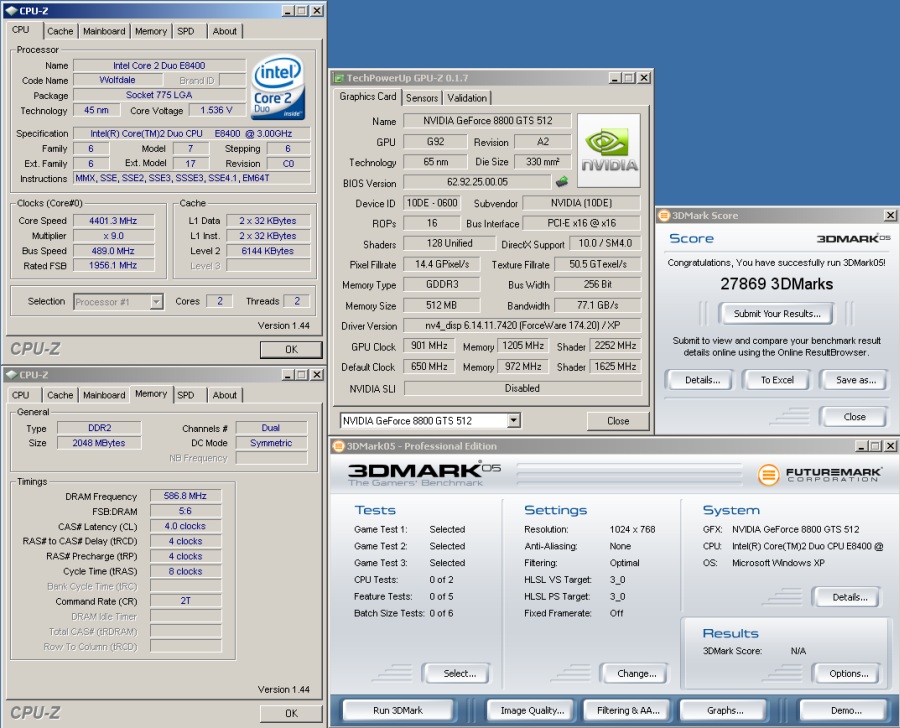Viewport: 900px width, 728px height.
Task: Click Change button under Settings
Action: point(636,673)
